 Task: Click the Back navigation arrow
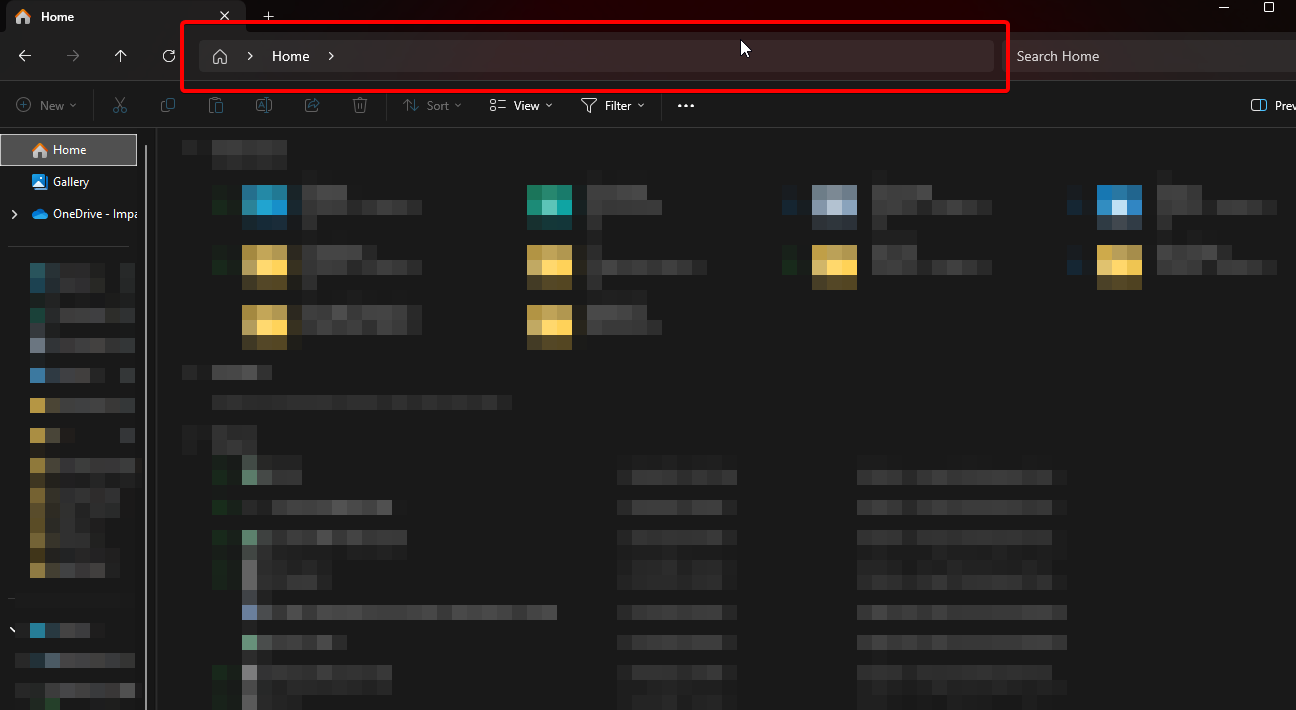click(x=25, y=56)
